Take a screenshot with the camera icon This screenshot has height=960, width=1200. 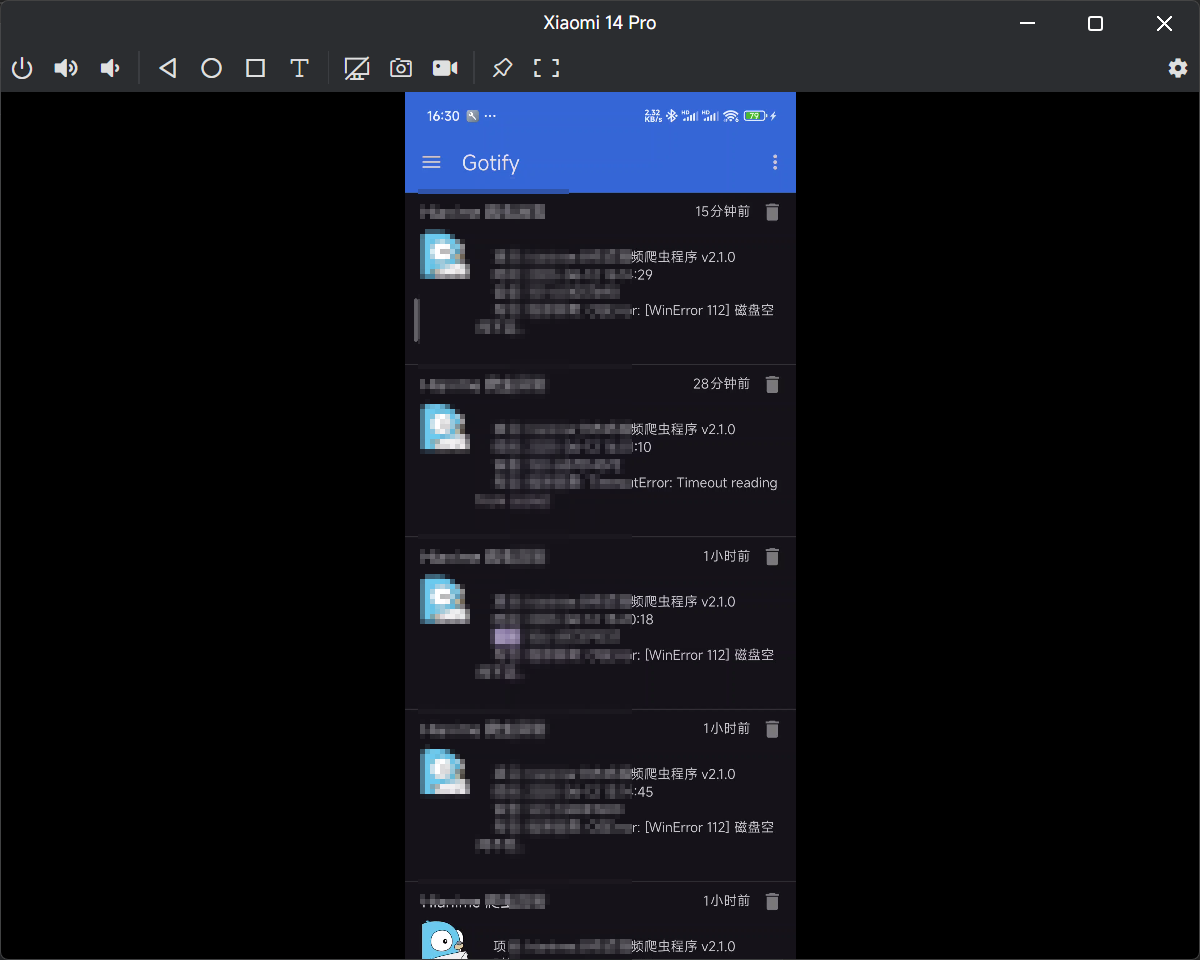click(401, 68)
